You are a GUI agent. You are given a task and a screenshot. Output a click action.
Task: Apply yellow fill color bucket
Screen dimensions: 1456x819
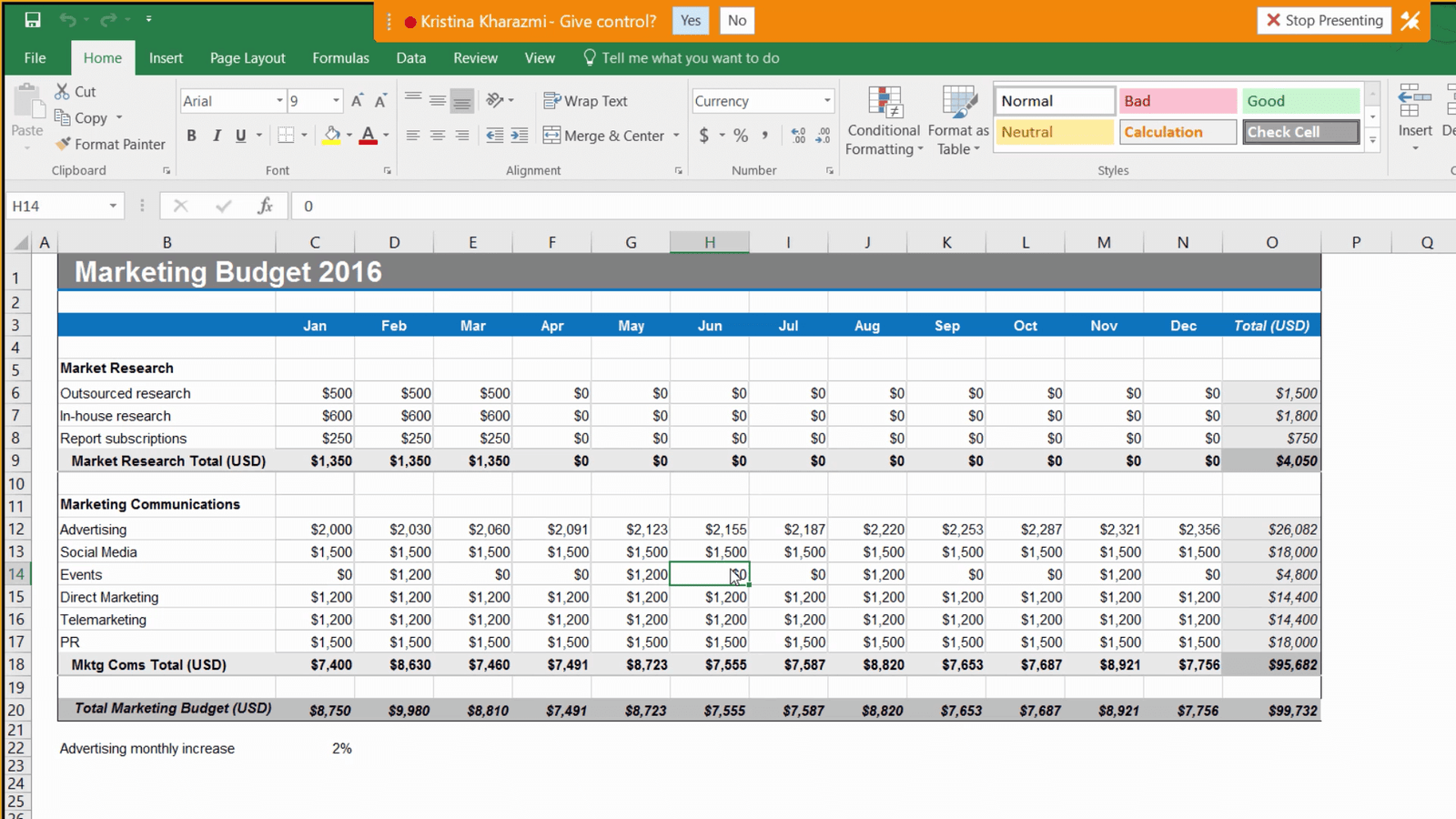coord(332,136)
